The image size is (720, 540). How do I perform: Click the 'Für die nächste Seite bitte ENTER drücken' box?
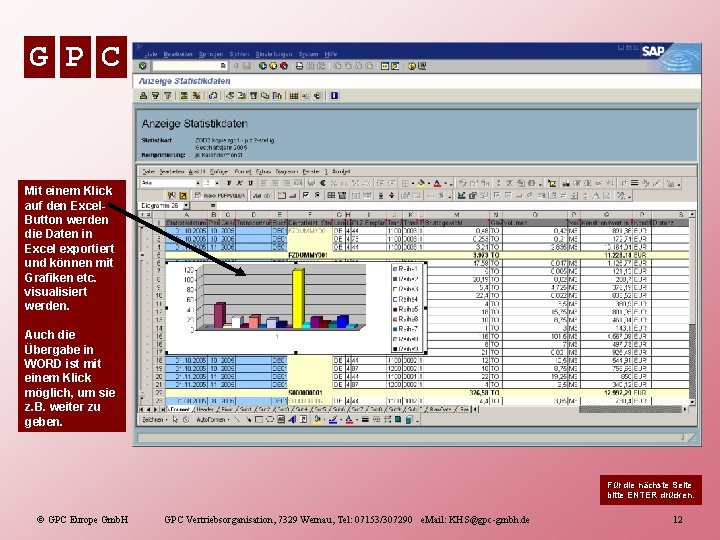(x=651, y=490)
